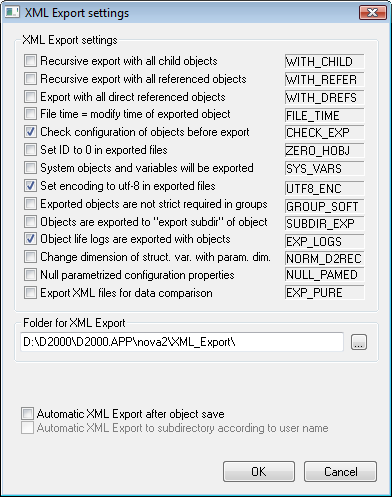
Task: Click the SUBDIR_EXP parameter field
Action: pyautogui.click(x=324, y=223)
